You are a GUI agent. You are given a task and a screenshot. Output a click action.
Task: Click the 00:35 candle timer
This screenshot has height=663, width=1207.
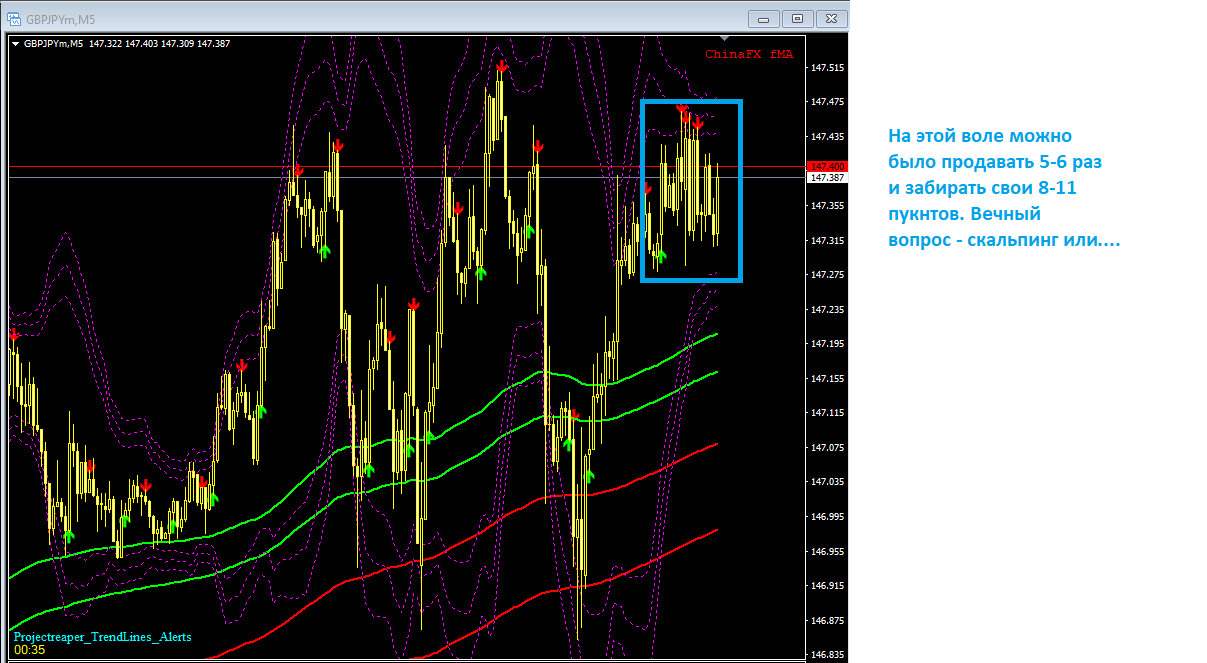[30, 650]
